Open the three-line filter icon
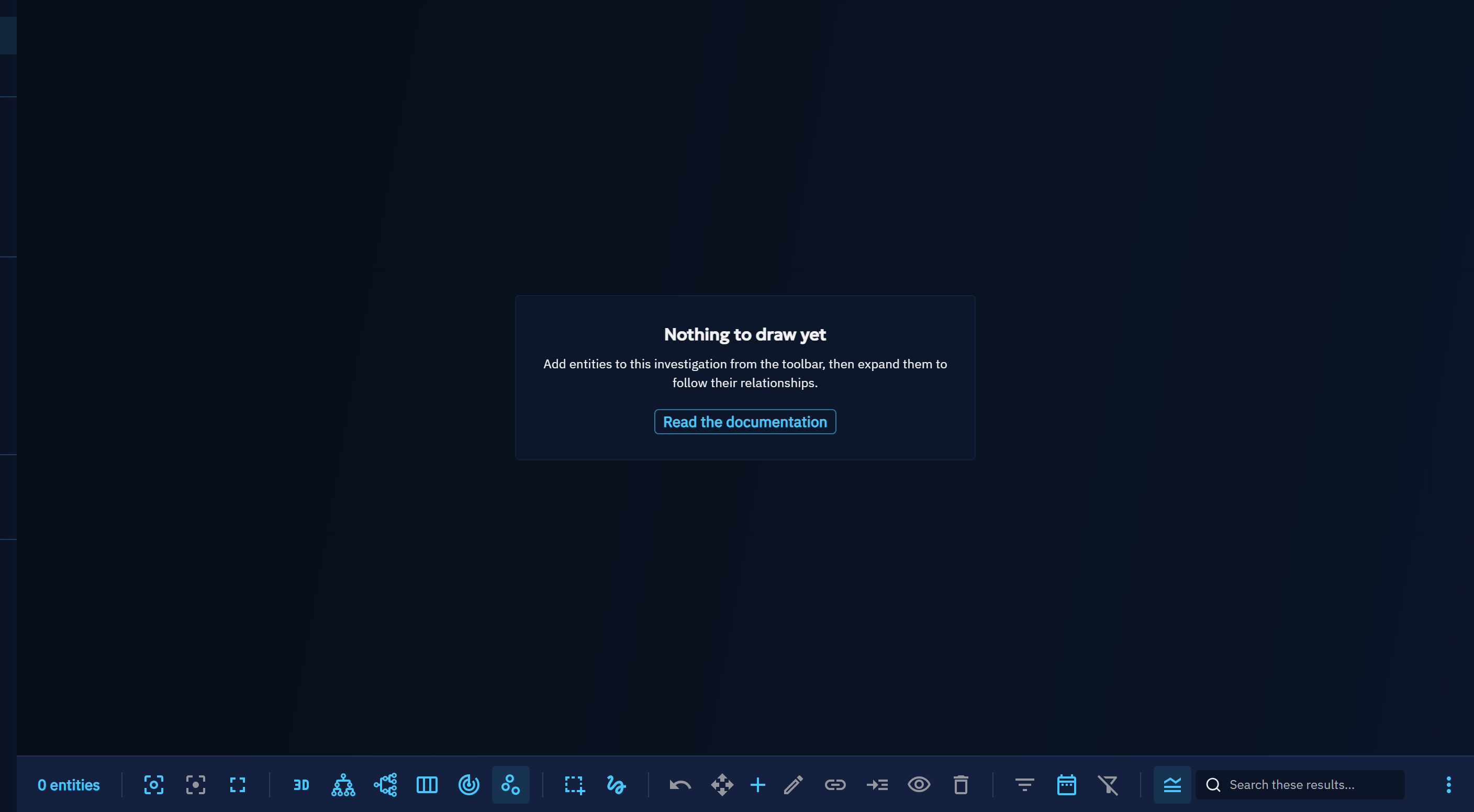This screenshot has height=812, width=1474. pos(1024,785)
